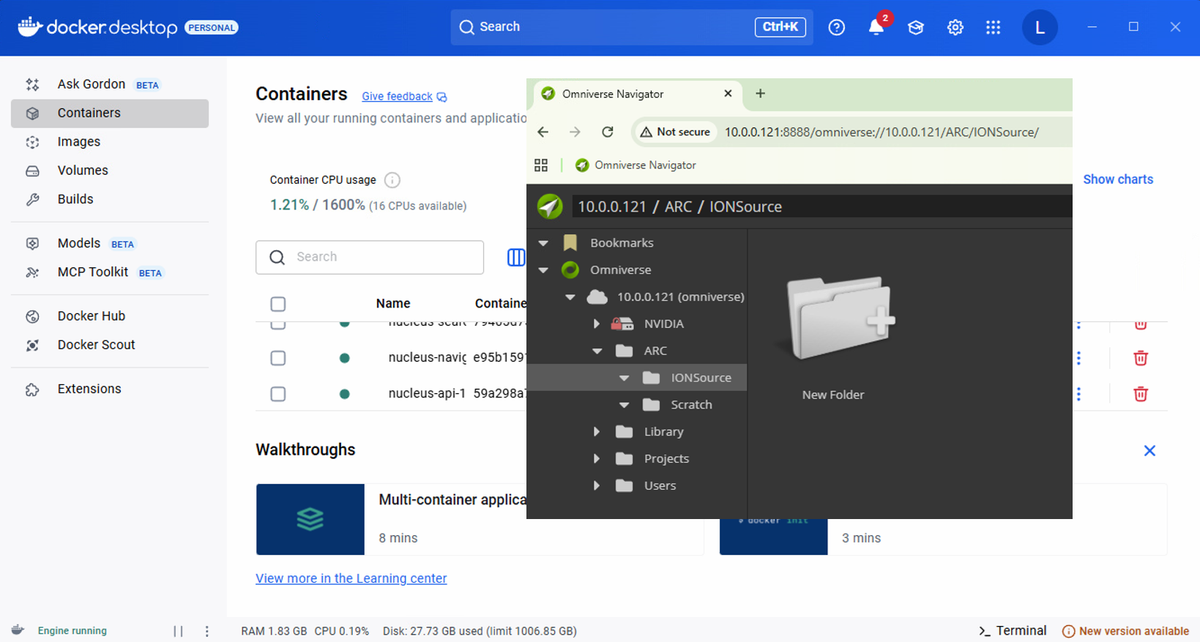Sort containers by Name column header
Viewport: 1200px width, 642px height.
coord(393,303)
